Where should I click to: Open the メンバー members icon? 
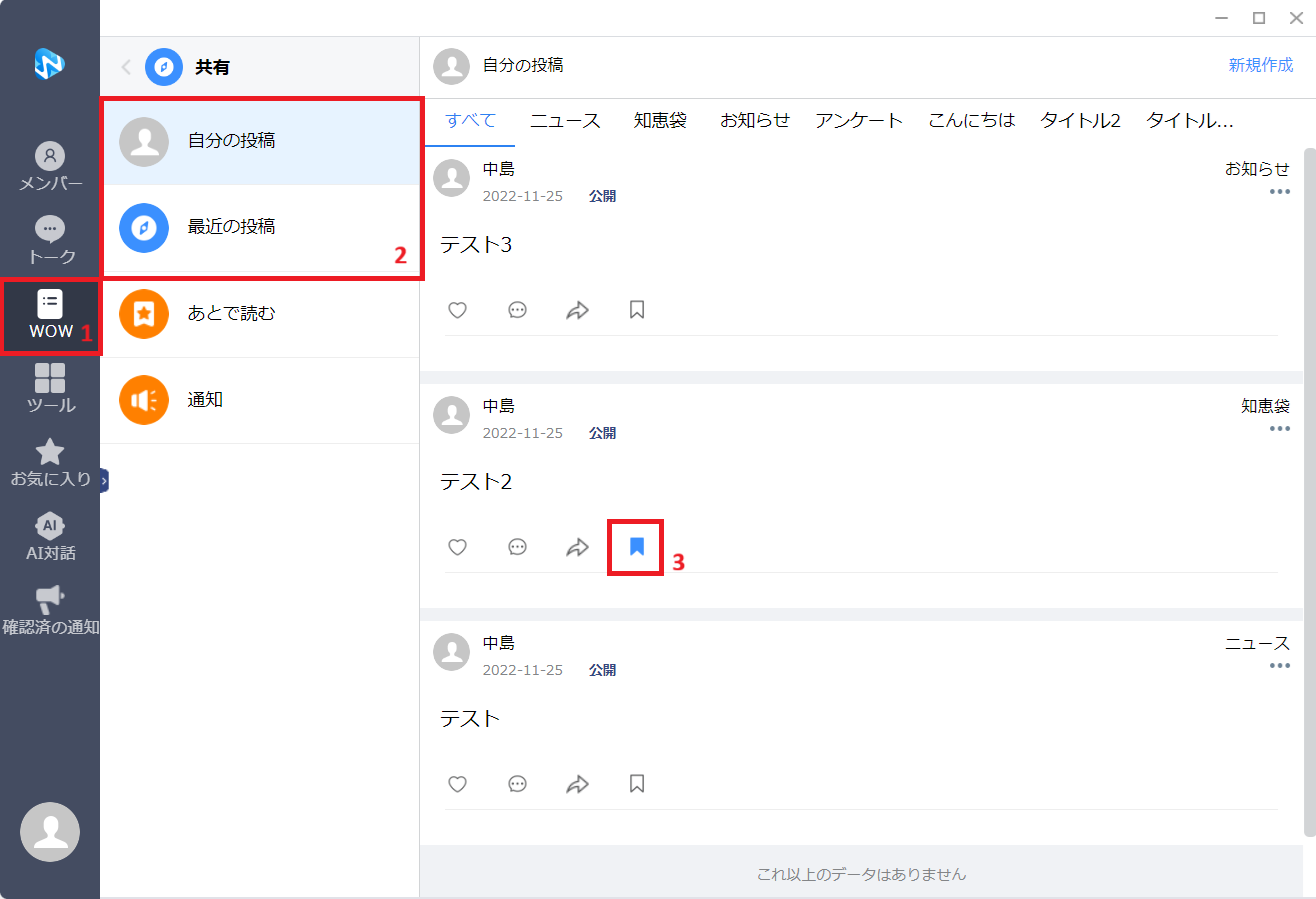click(x=50, y=167)
